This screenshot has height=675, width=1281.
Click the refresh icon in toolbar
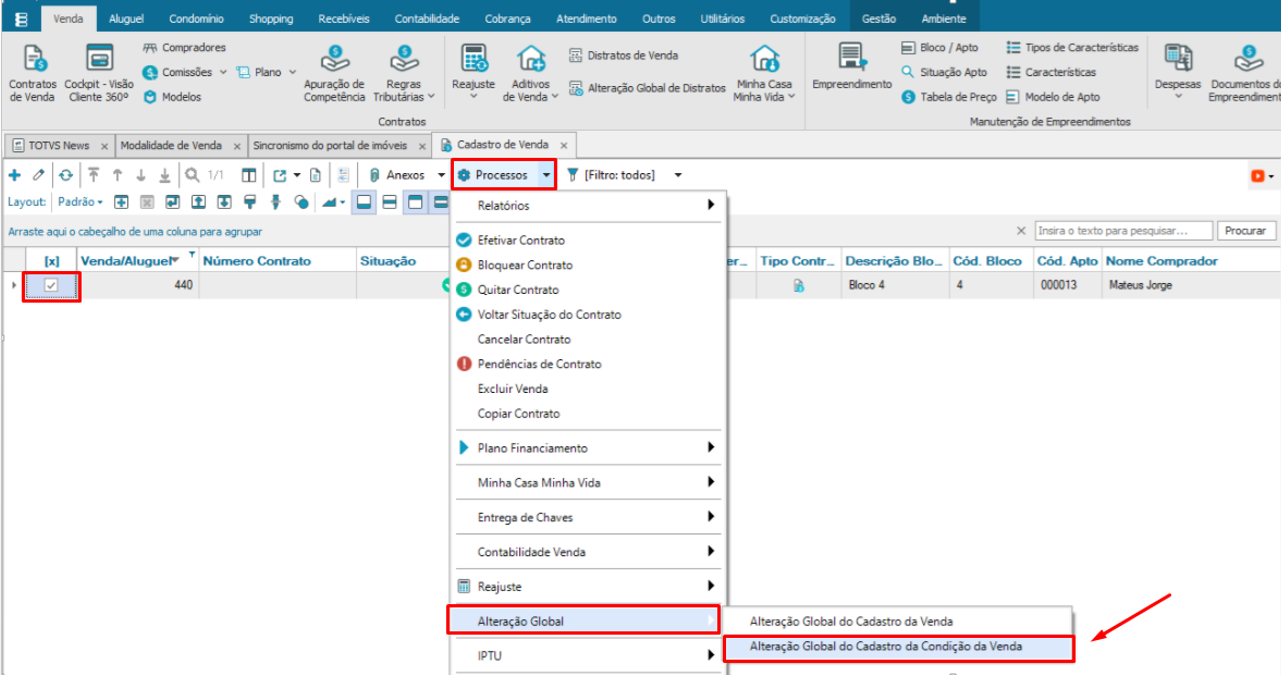(66, 175)
